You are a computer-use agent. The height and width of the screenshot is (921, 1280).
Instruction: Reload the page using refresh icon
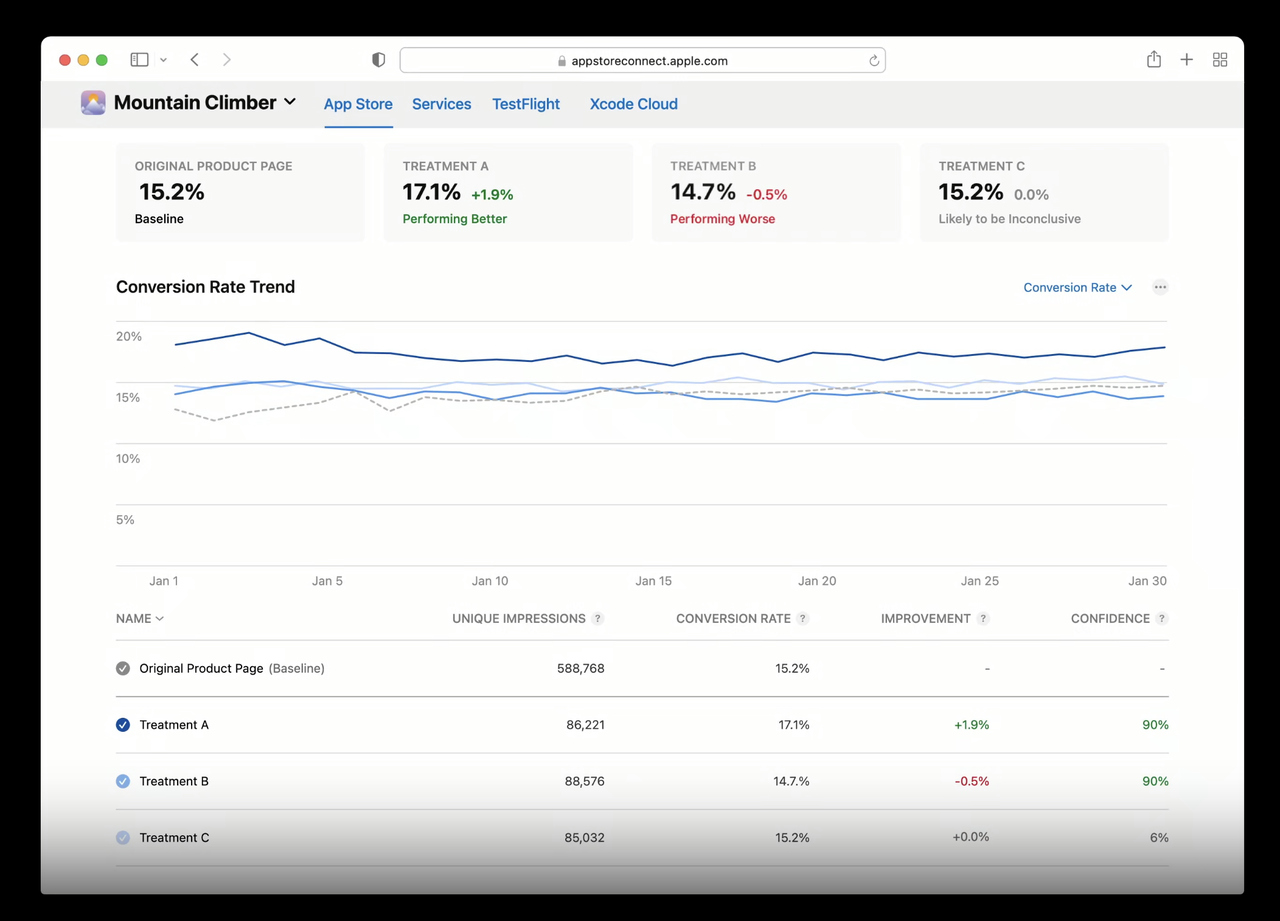pos(873,61)
